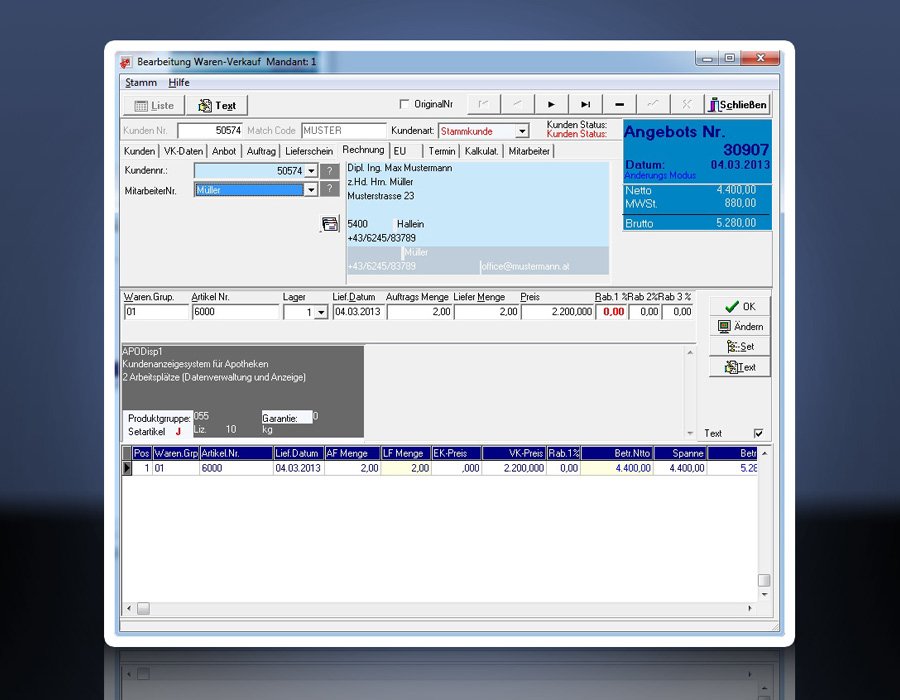This screenshot has height=700, width=900.
Task: Switch to the Anbot tab
Action: 224,151
